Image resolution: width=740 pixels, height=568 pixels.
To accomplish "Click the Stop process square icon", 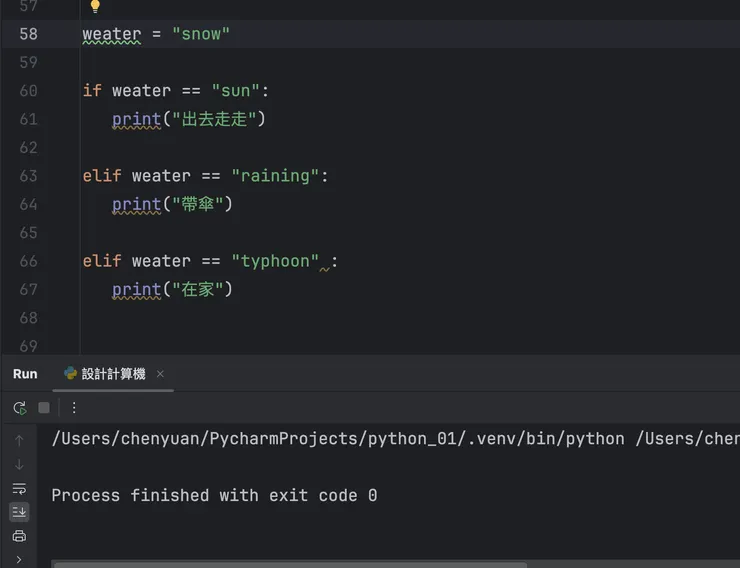I will point(44,408).
